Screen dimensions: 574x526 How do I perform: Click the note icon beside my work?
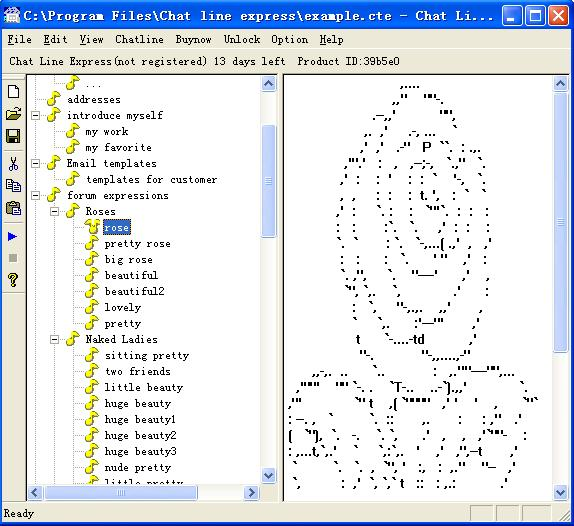[73, 131]
